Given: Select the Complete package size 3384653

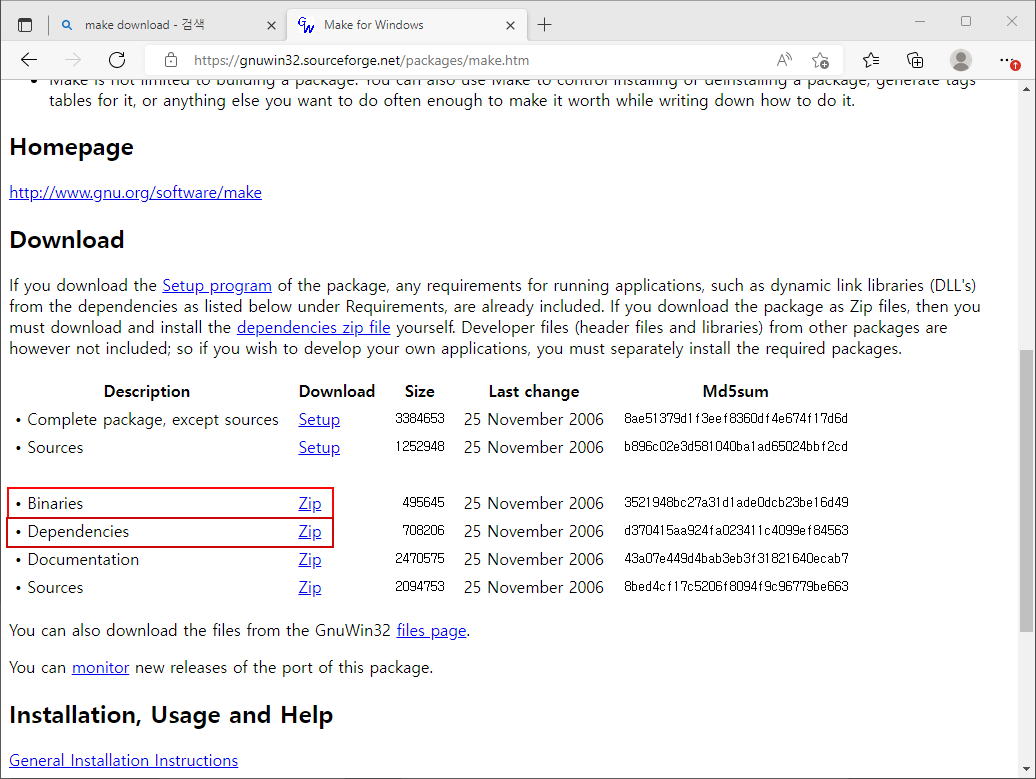Looking at the screenshot, I should [x=420, y=418].
